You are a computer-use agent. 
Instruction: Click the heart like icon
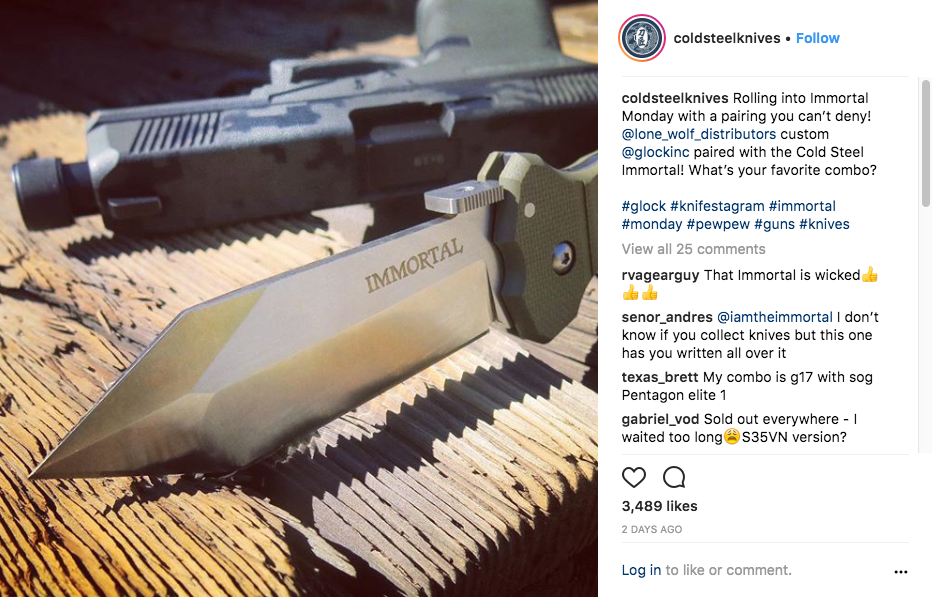pyautogui.click(x=634, y=477)
